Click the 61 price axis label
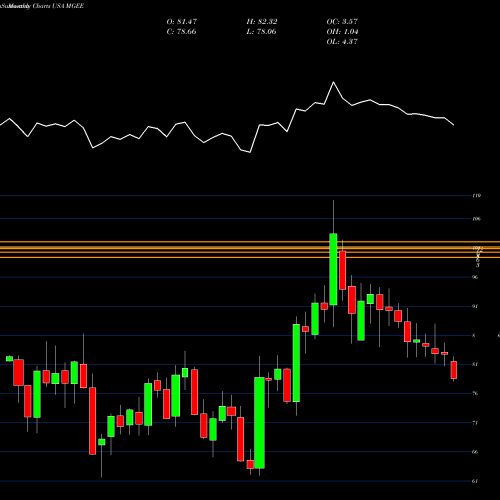Screen dimensions: 500x500 tap(475, 481)
